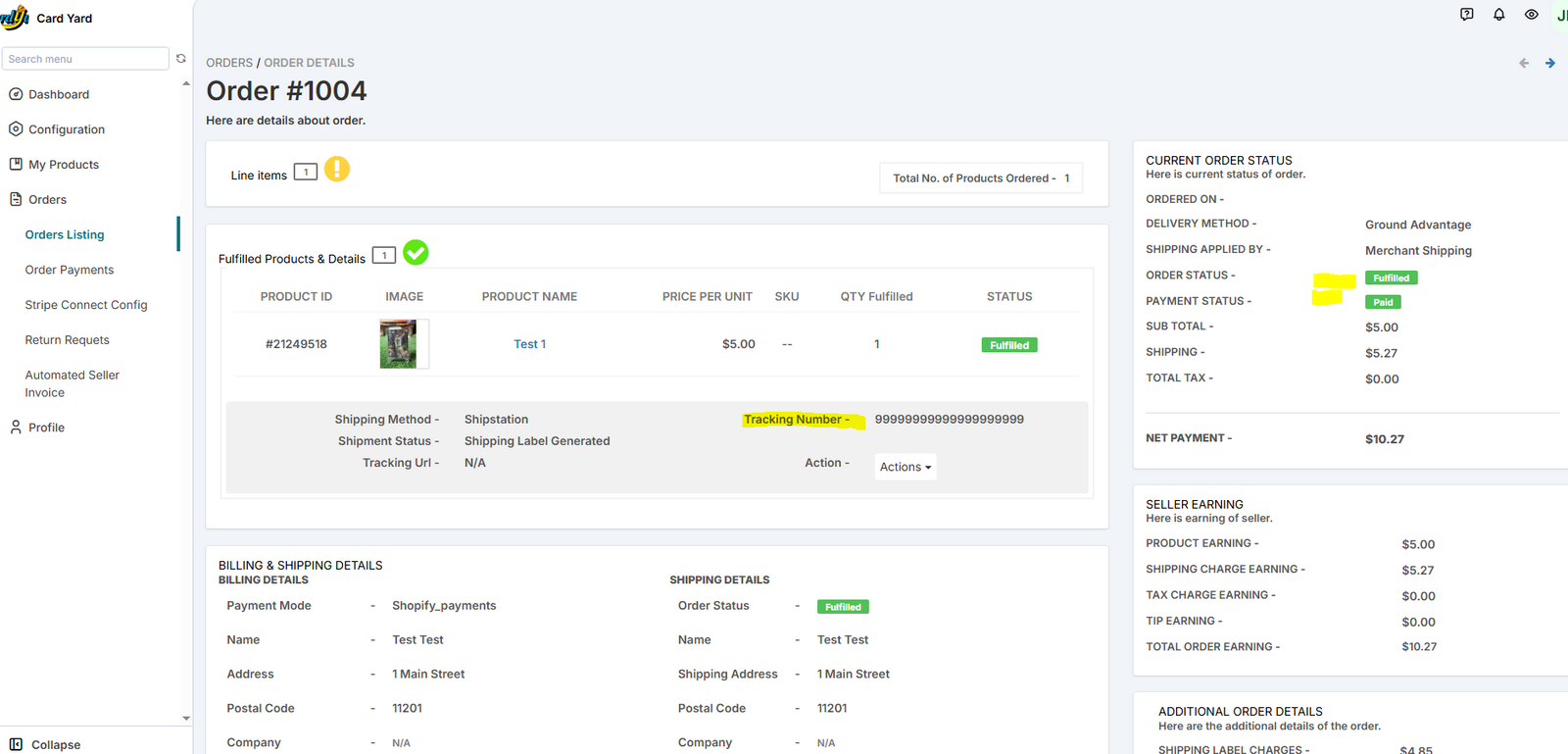Image resolution: width=1568 pixels, height=754 pixels.
Task: Click the Card Yard logo
Action: (15, 18)
